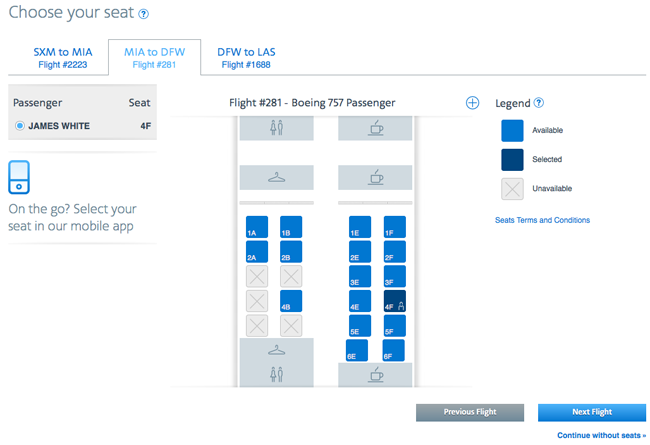Select the James White passenger radio button

[21, 126]
